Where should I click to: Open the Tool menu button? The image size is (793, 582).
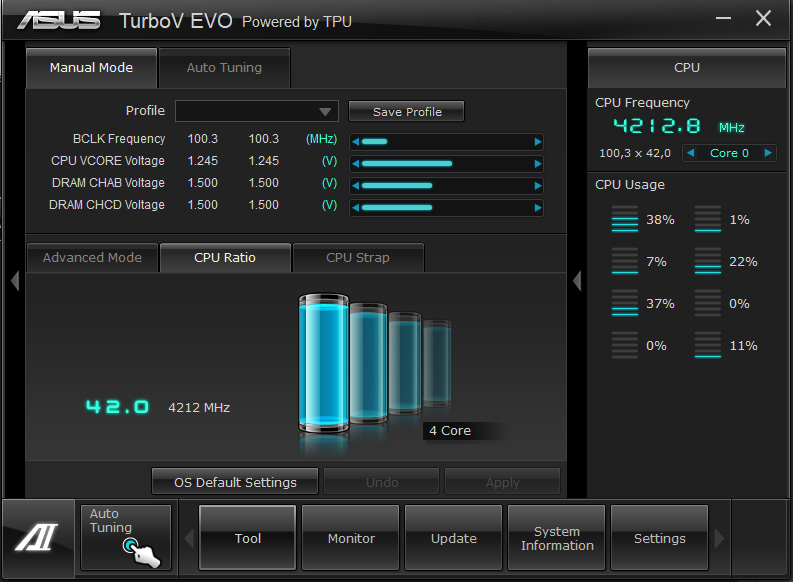coord(247,538)
